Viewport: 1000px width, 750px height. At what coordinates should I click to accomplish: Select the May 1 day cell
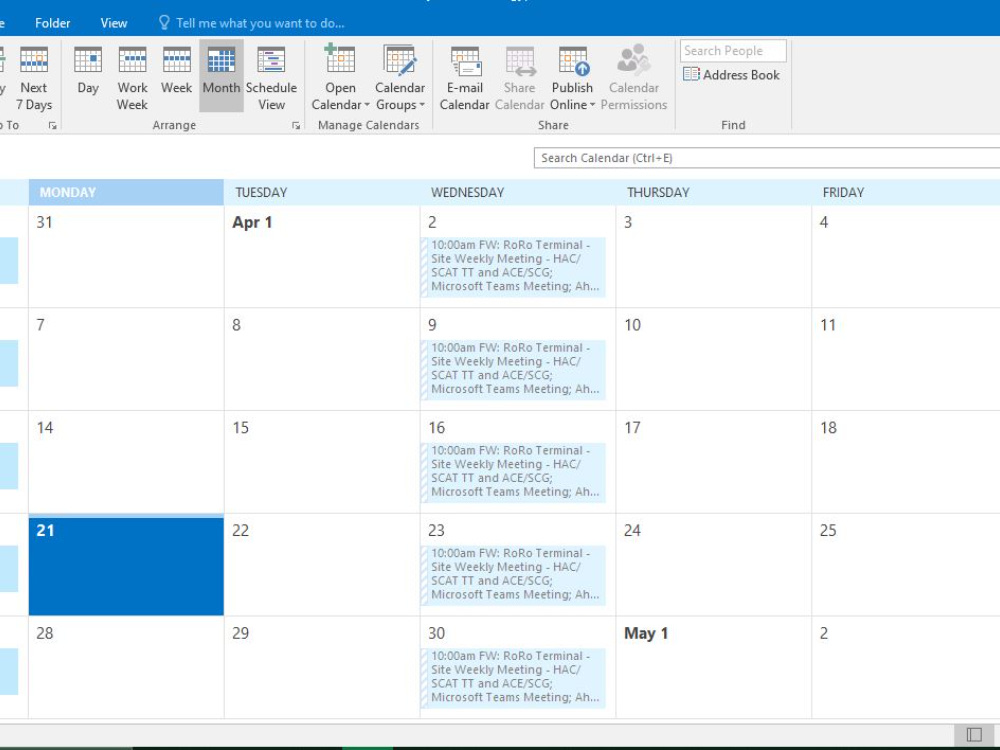714,667
